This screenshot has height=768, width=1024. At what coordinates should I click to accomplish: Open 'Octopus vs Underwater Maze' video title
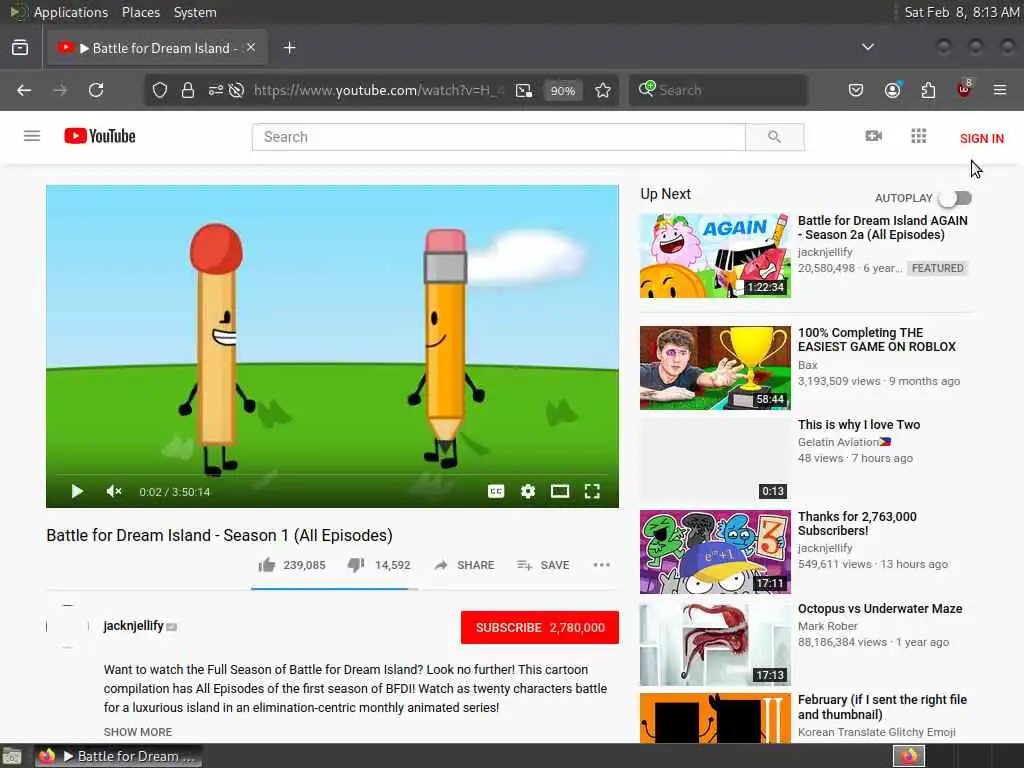point(880,609)
